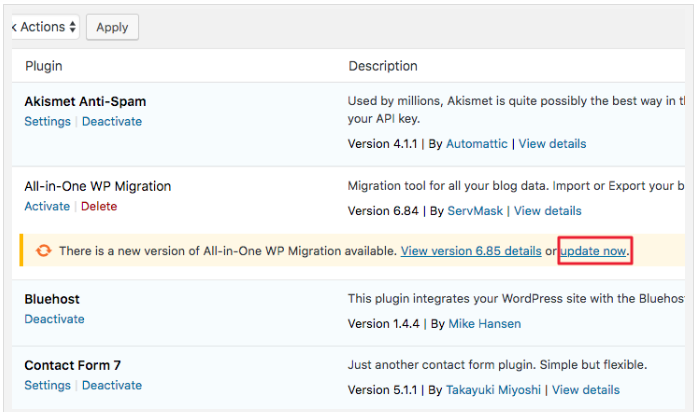Open the Automattic author link
This screenshot has height=412, width=697.
tap(477, 144)
